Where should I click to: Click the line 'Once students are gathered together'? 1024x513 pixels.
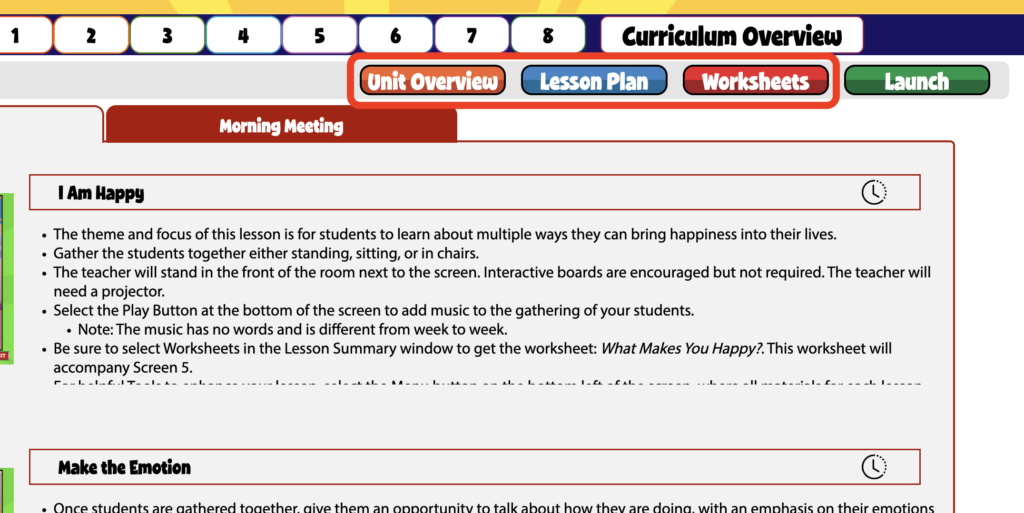tap(494, 507)
